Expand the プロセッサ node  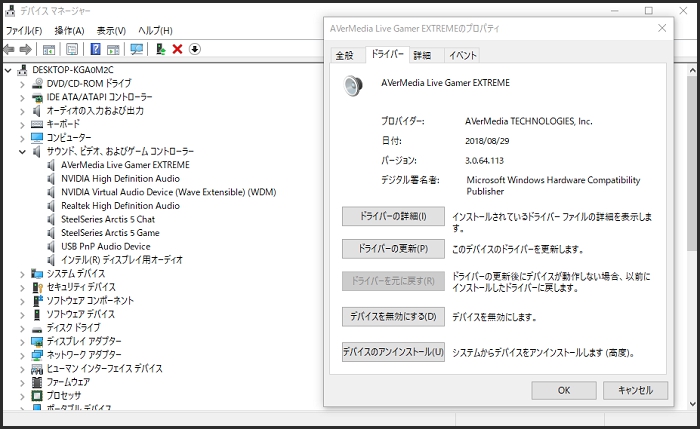pyautogui.click(x=22, y=396)
